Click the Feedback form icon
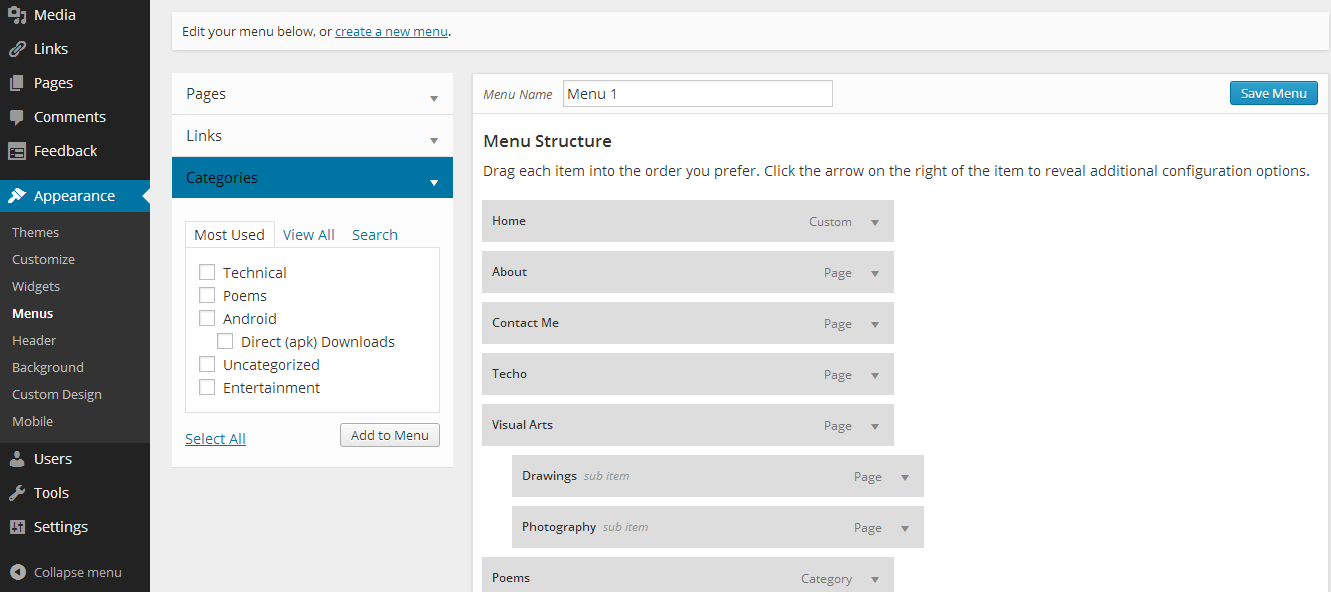 17,151
